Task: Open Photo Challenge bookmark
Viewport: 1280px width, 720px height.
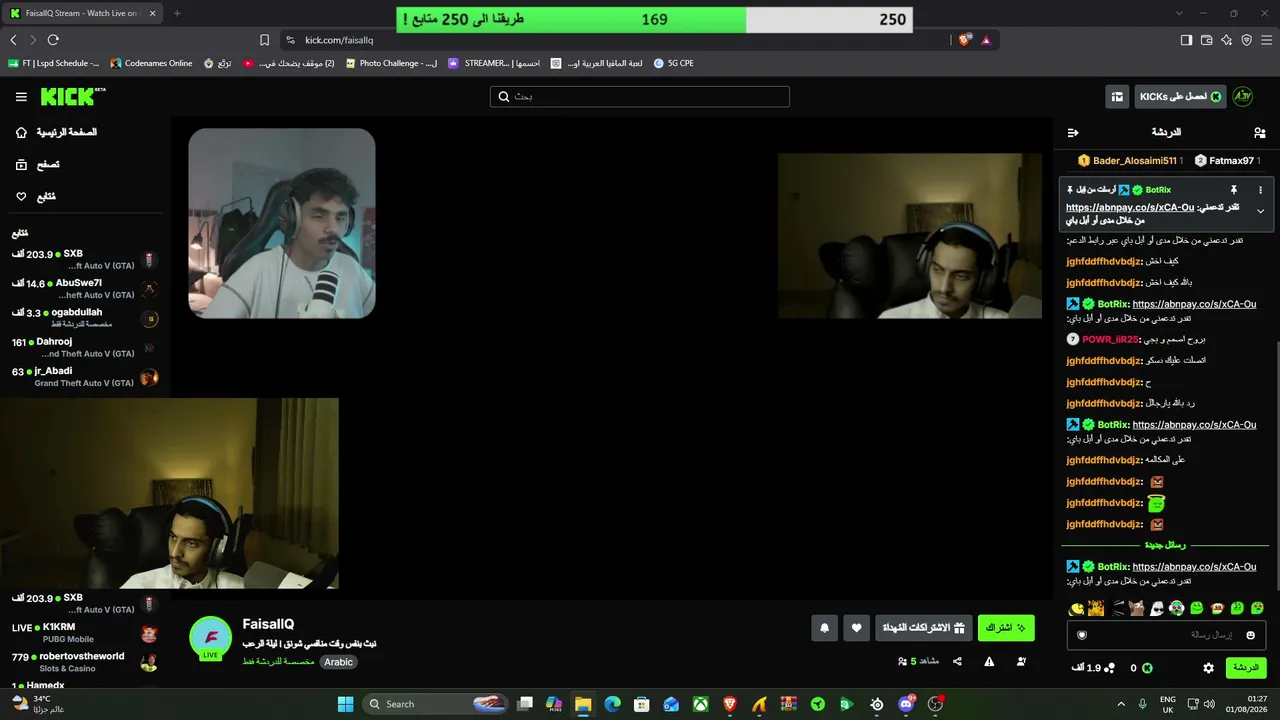Action: pos(391,63)
